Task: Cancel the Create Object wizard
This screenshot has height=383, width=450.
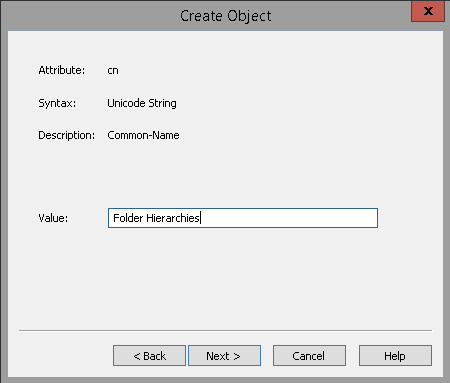Action: point(309,356)
